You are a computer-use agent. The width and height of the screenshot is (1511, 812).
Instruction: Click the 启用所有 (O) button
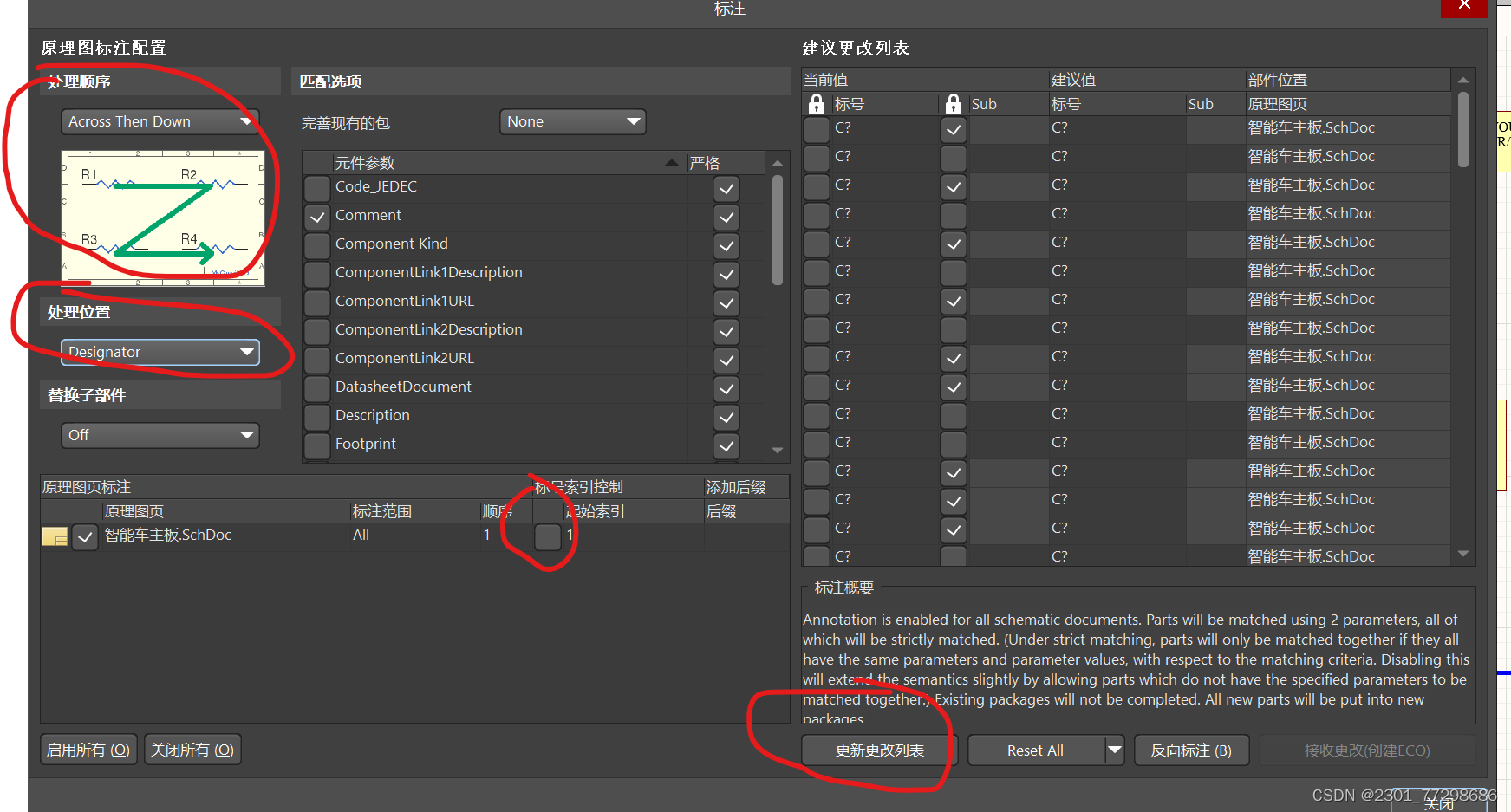pyautogui.click(x=88, y=750)
